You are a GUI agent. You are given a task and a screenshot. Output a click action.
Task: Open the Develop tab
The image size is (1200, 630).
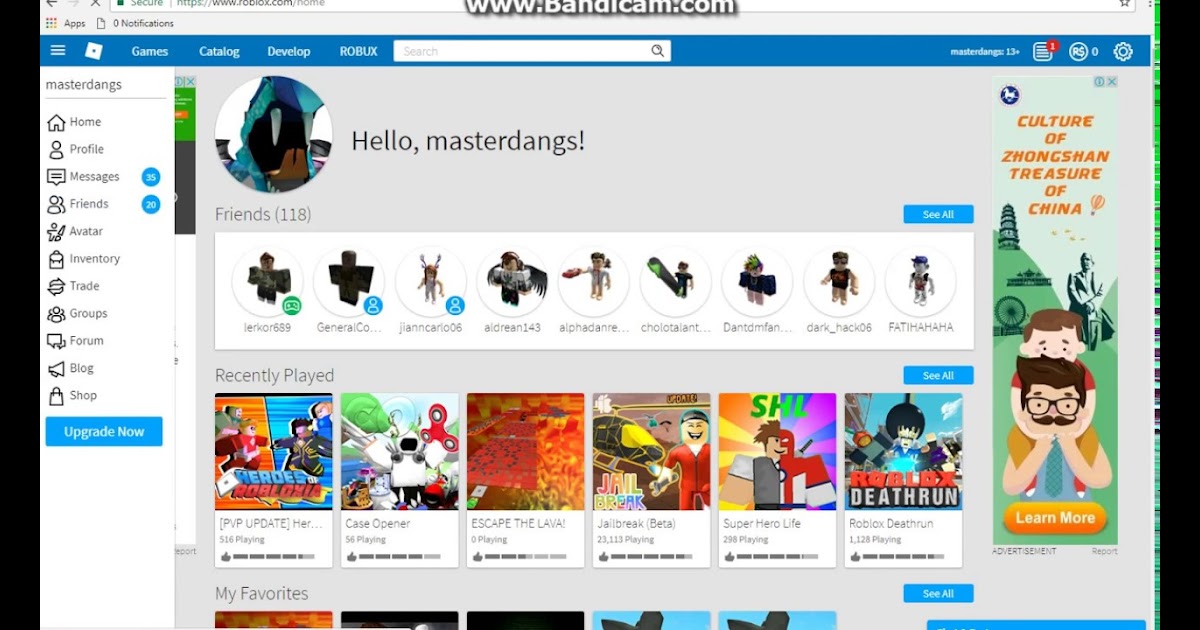[x=289, y=51]
